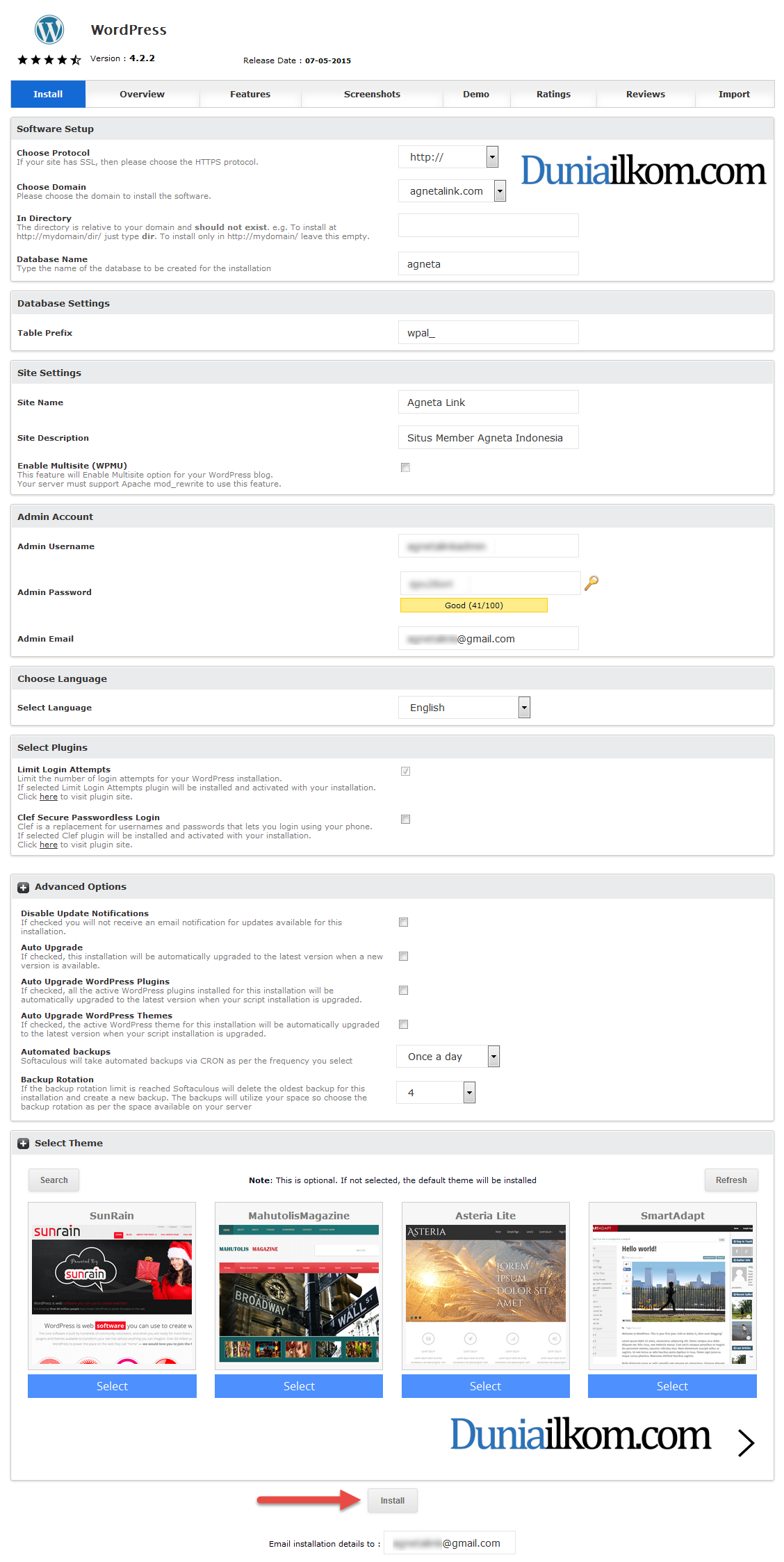Screen dimensions: 784x1562
Task: Preview the MahutolisMagazine thumbnail
Action: point(299,1294)
